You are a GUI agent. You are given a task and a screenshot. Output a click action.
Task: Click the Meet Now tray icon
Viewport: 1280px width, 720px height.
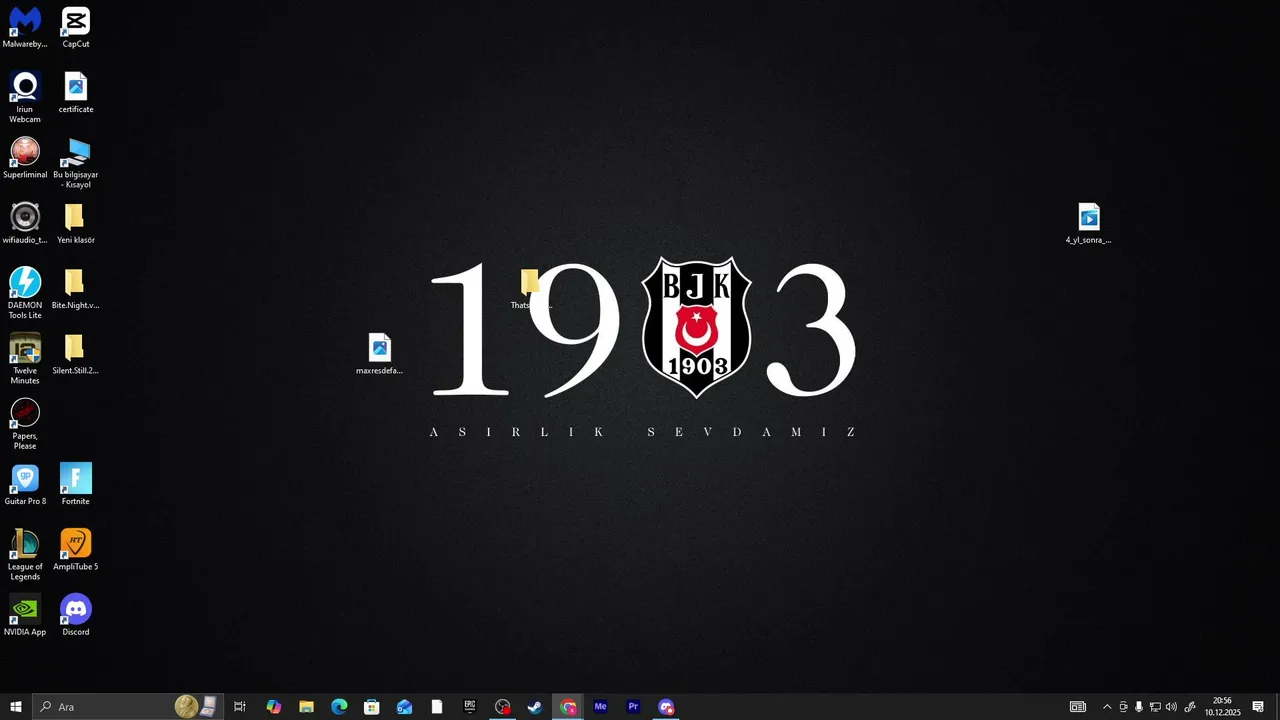[1123, 707]
